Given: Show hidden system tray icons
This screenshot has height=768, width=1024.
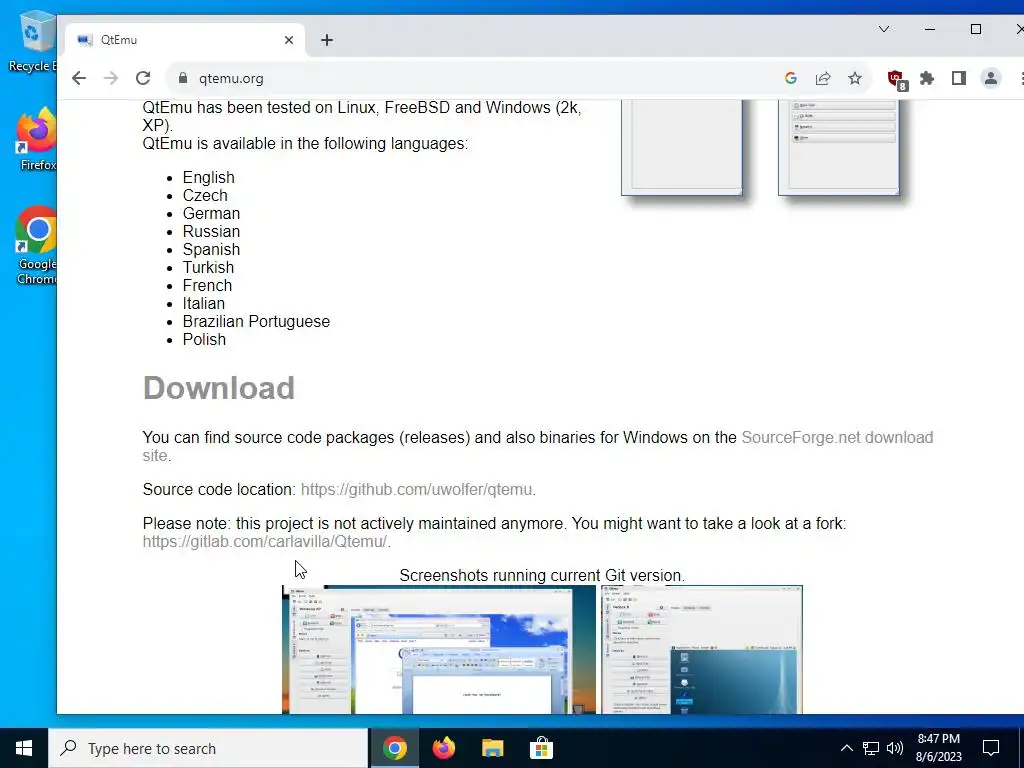Looking at the screenshot, I should [846, 748].
